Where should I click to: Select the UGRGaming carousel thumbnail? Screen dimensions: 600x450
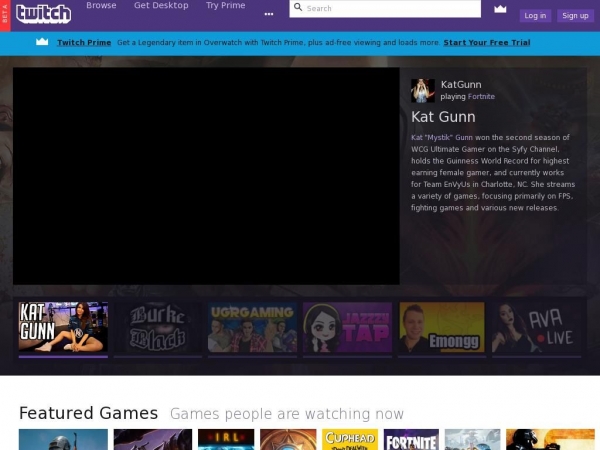pos(252,327)
